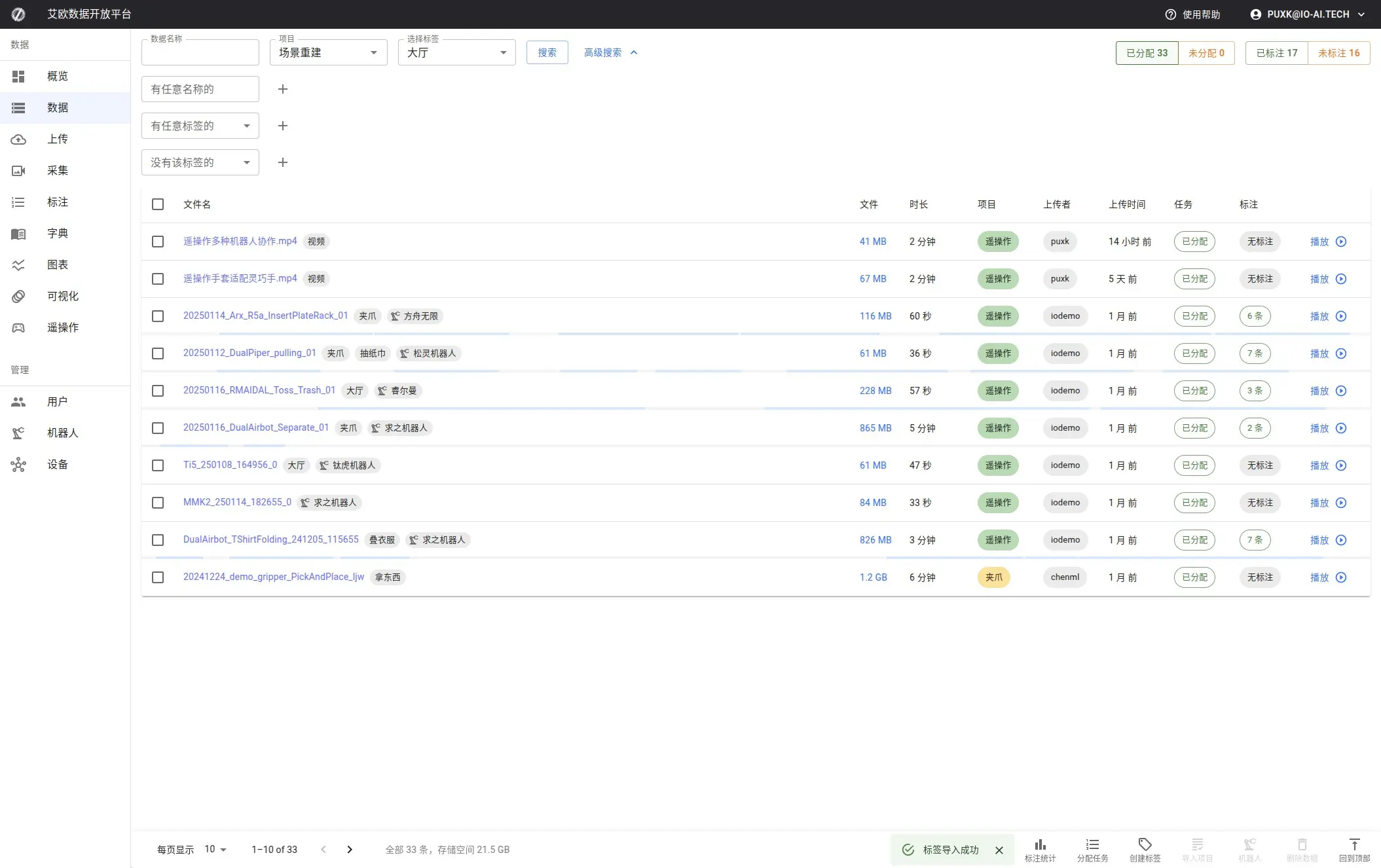Click the 回到顶部 back-to-top icon

pyautogui.click(x=1354, y=844)
